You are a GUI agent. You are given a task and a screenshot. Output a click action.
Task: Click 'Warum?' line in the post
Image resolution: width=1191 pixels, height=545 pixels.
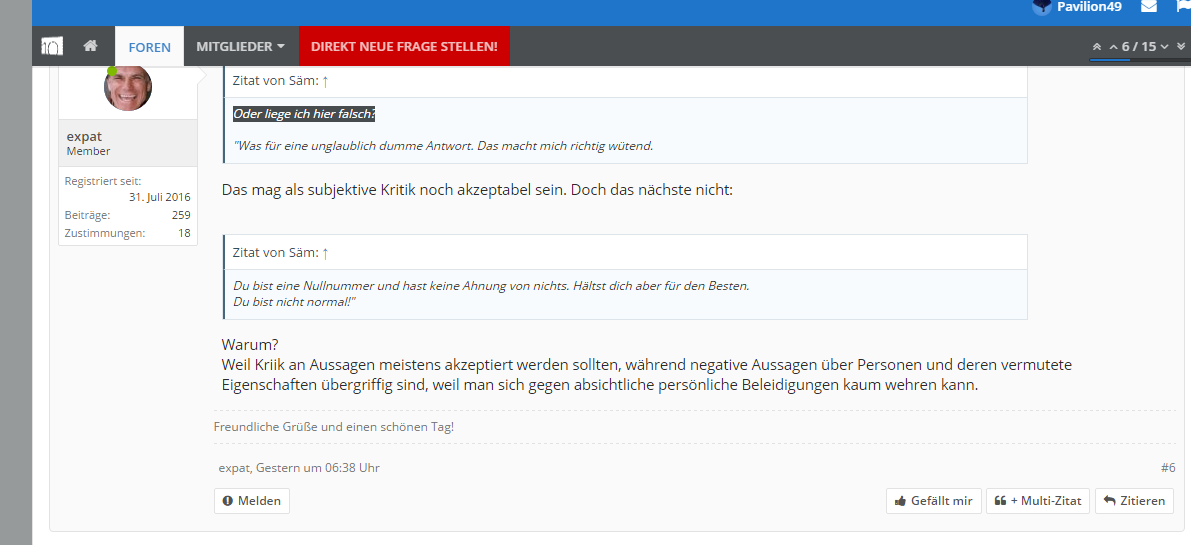pos(250,345)
